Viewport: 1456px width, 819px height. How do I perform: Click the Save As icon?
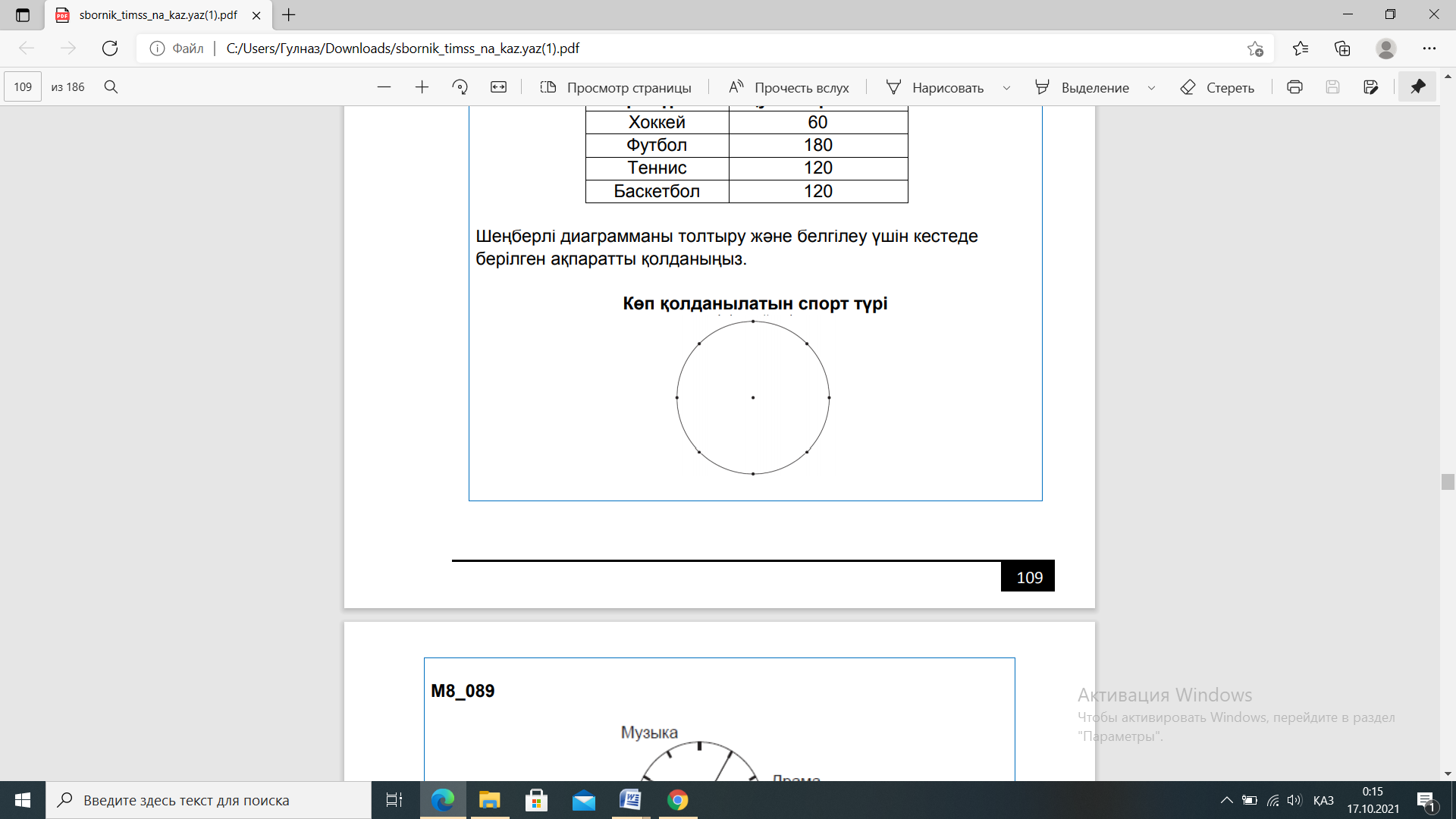pos(1370,87)
